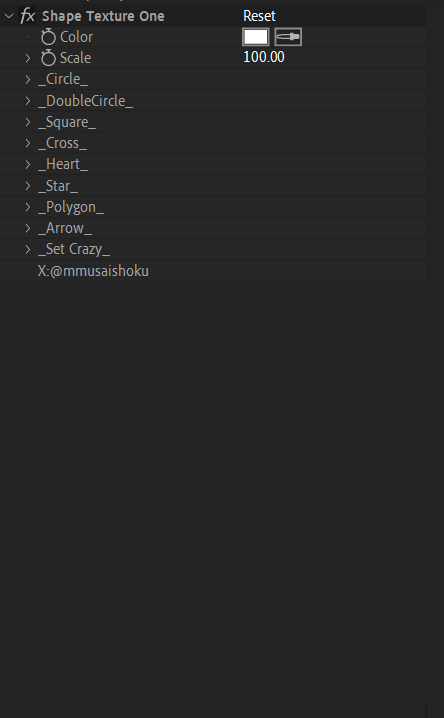Click the Scale value 100.00
This screenshot has width=444, height=718.
[264, 57]
